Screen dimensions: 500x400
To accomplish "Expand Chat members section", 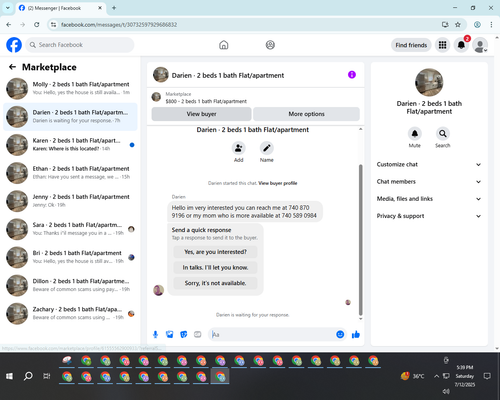I will click(x=429, y=182).
